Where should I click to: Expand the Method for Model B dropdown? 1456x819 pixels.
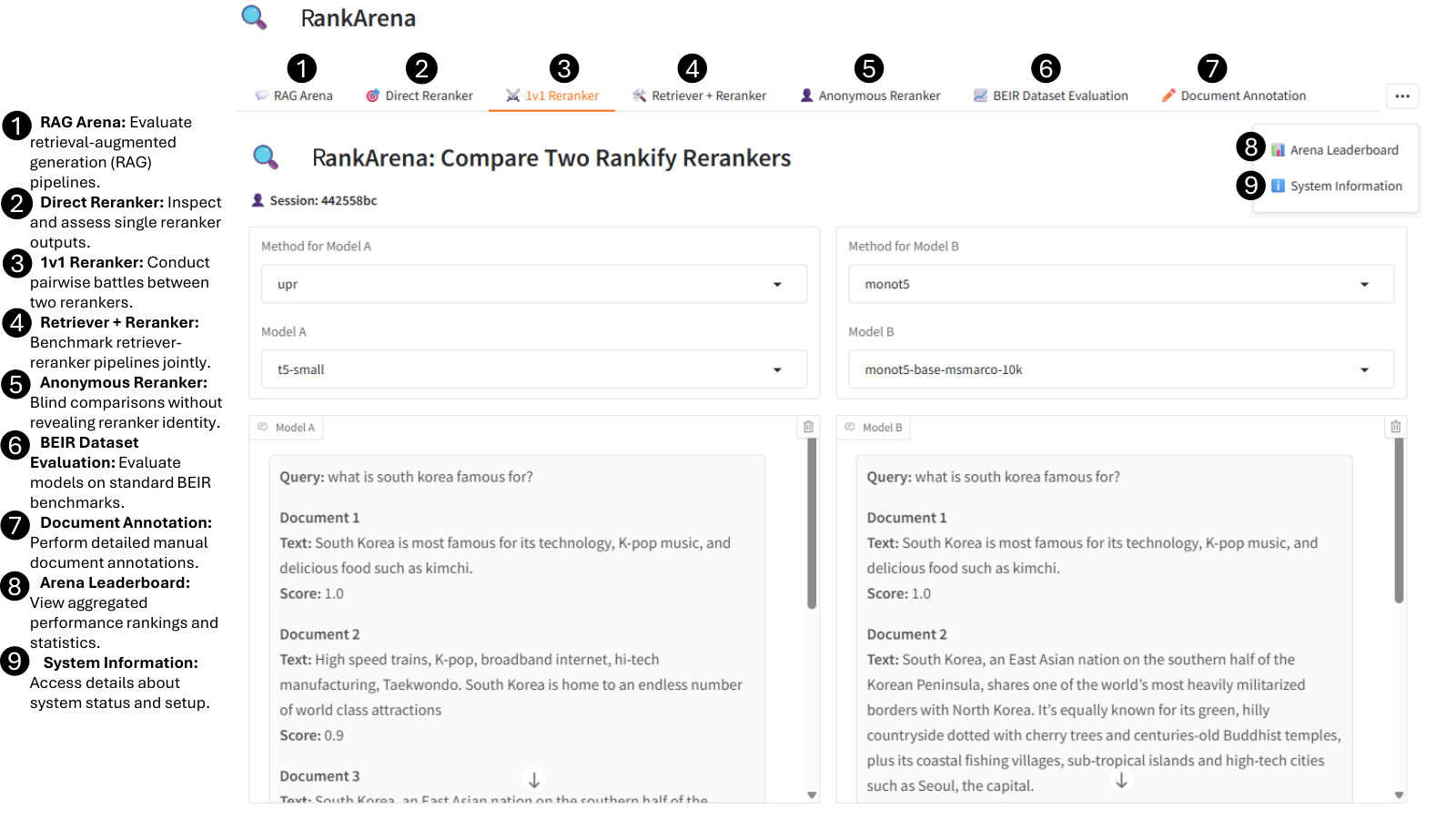(1121, 284)
